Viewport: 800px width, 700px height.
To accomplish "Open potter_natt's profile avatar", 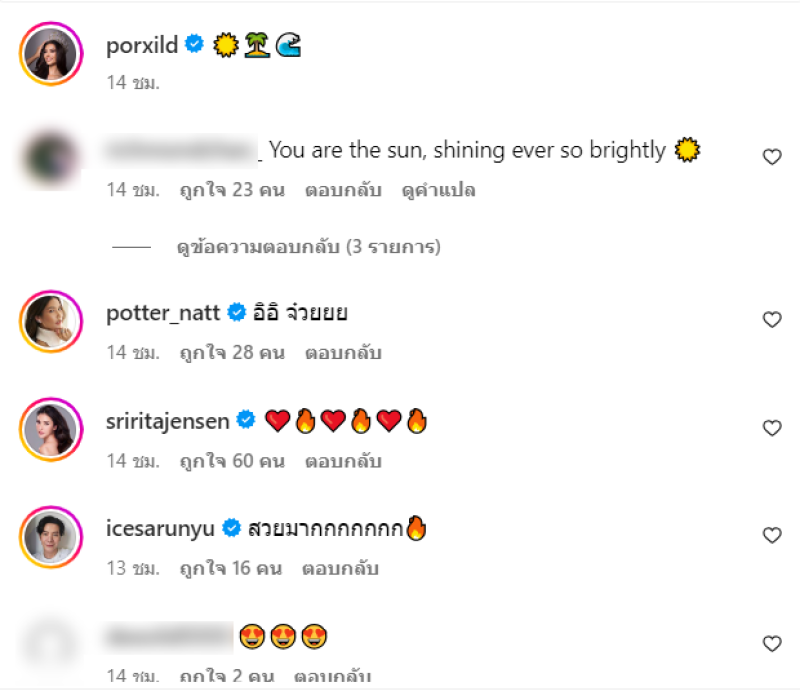I will pos(49,322).
